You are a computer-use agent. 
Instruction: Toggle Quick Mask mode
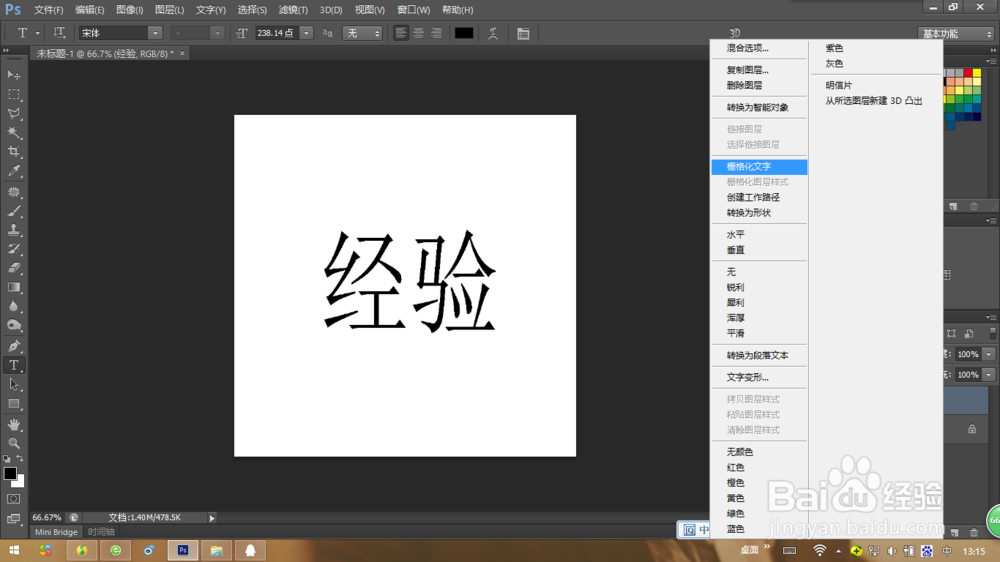coord(13,499)
